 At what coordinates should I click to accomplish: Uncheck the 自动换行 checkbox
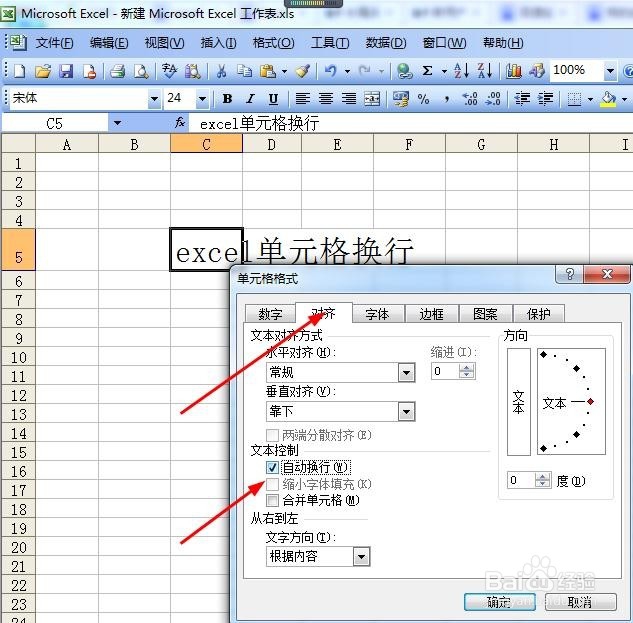tap(272, 468)
